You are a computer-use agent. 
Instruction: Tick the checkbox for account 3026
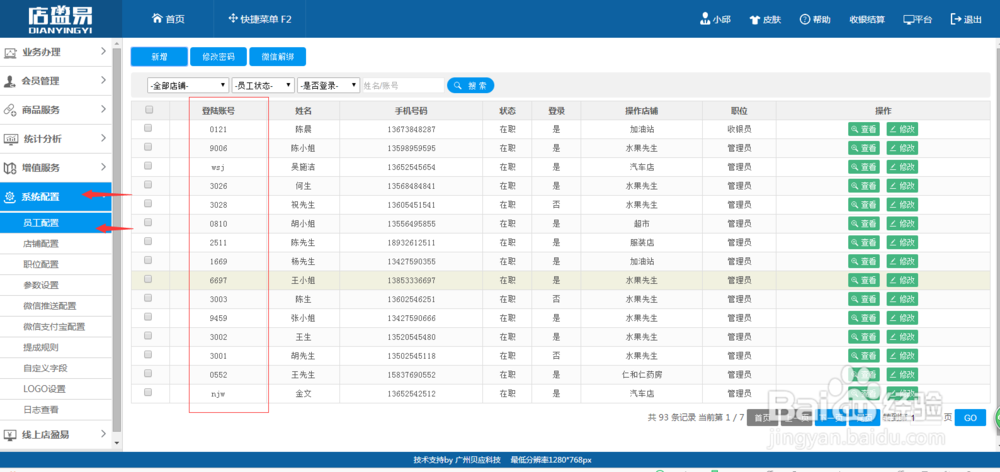[x=149, y=184]
